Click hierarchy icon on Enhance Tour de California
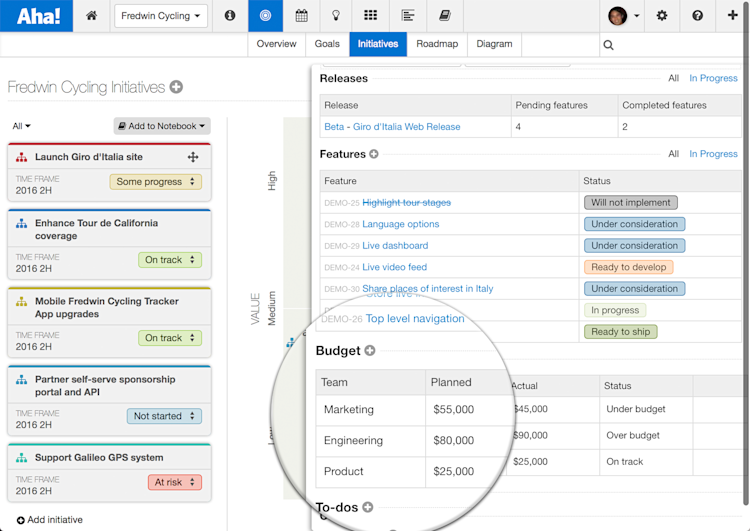Screen dimensions: 750x531 [x=22, y=223]
